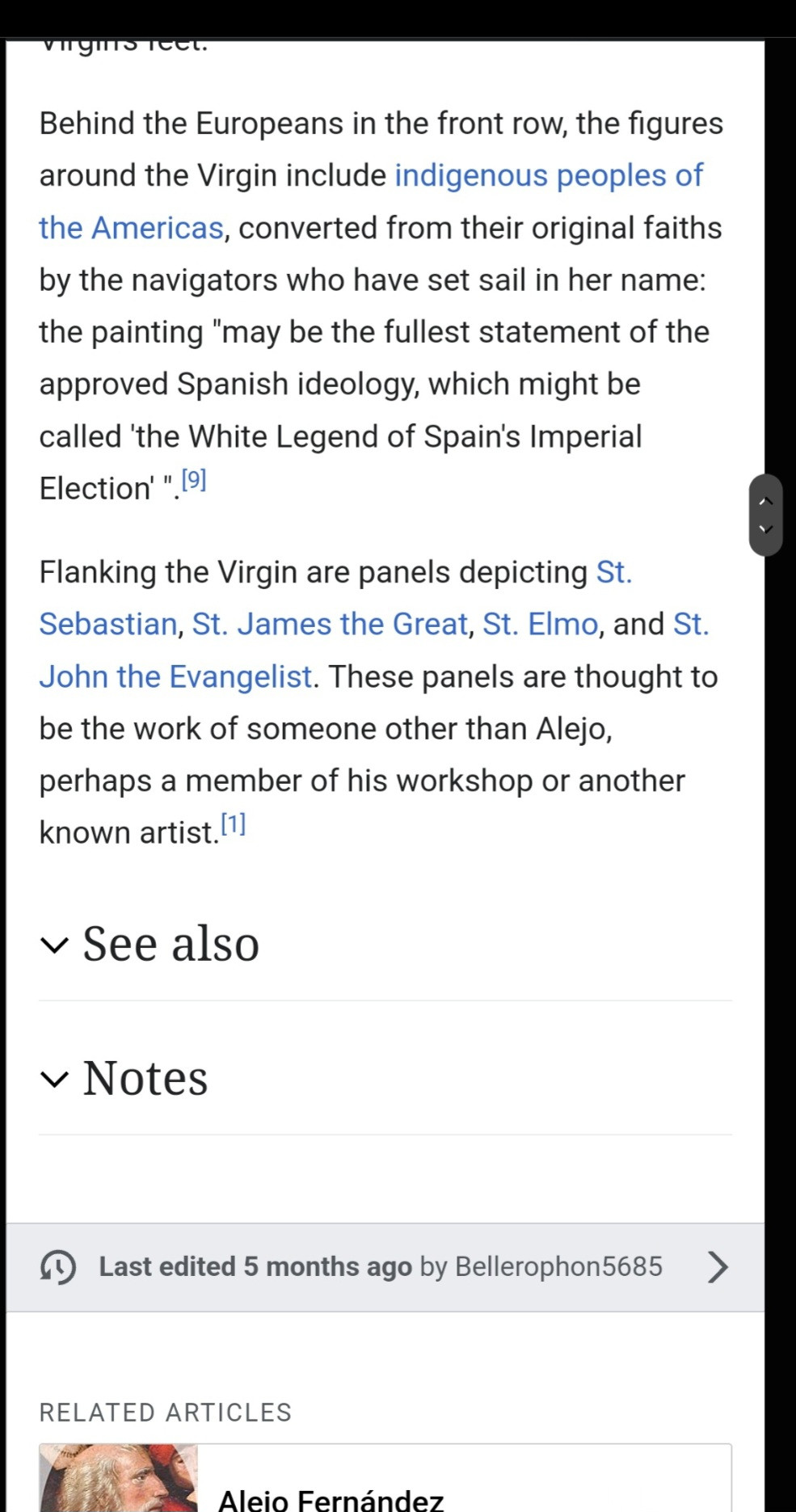Screen dimensions: 796x1512
Task: Jump to citation reference 9
Action: point(194,481)
